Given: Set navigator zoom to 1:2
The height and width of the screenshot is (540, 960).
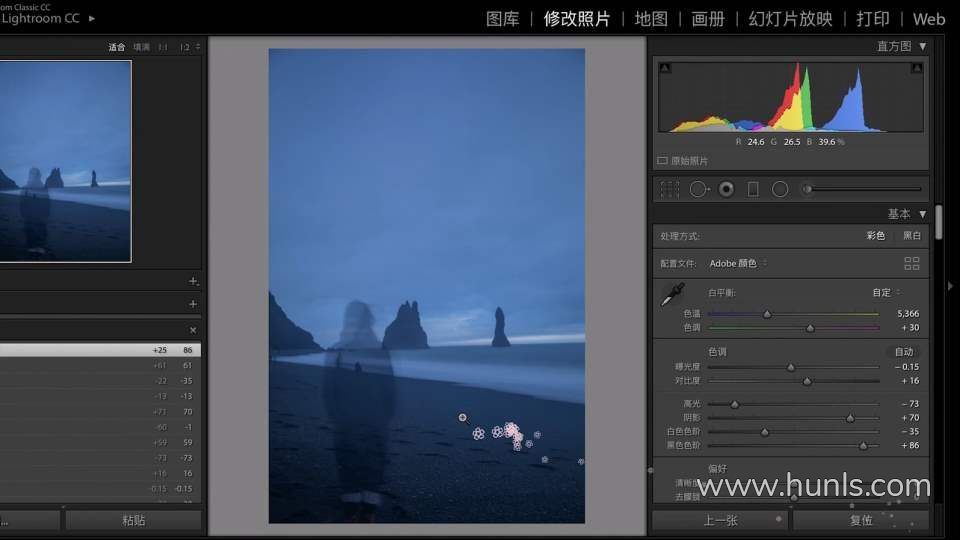Looking at the screenshot, I should 184,47.
